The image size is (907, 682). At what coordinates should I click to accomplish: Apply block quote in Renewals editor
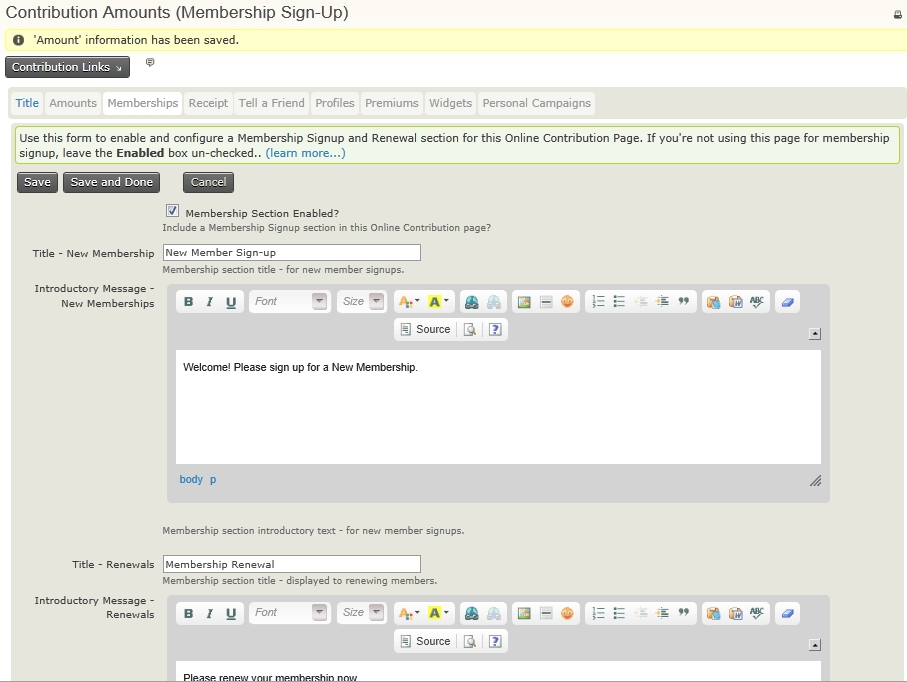[x=684, y=613]
